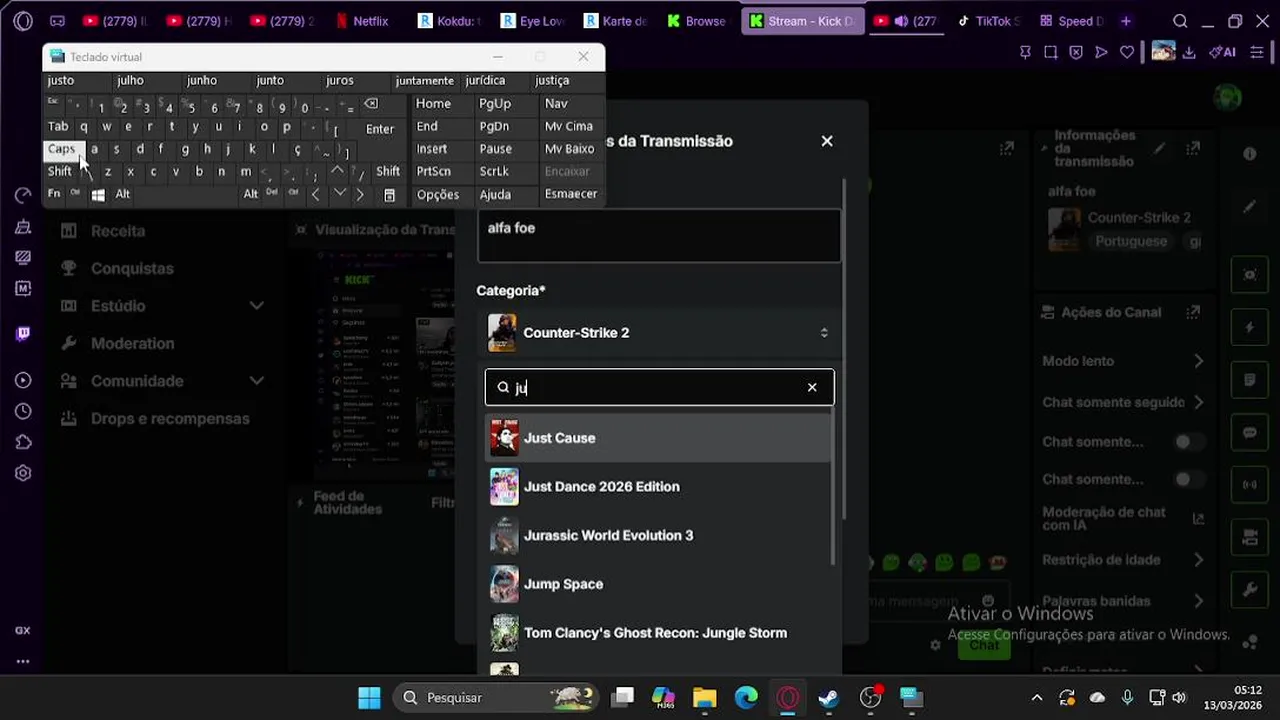This screenshot has height=720, width=1280.
Task: Open Opera AI button in address bar
Action: tap(1222, 52)
